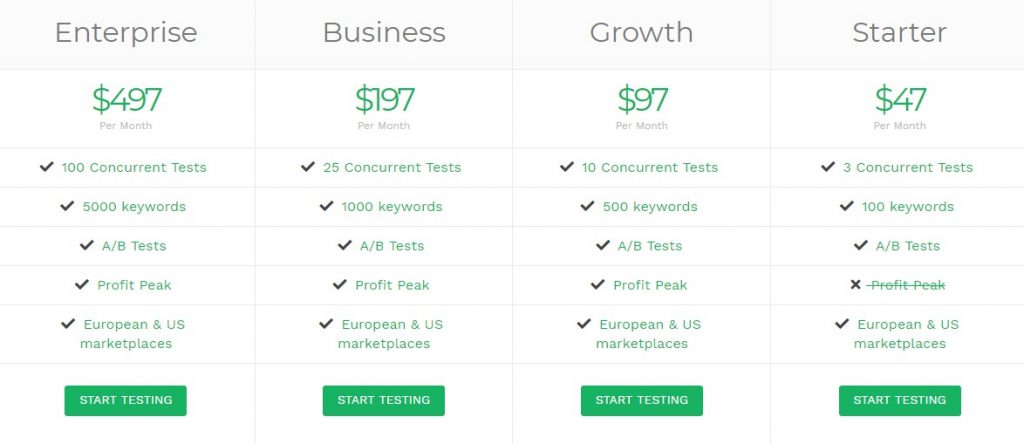Click the Enterprise plan heading
1024x444 pixels.
coord(126,33)
